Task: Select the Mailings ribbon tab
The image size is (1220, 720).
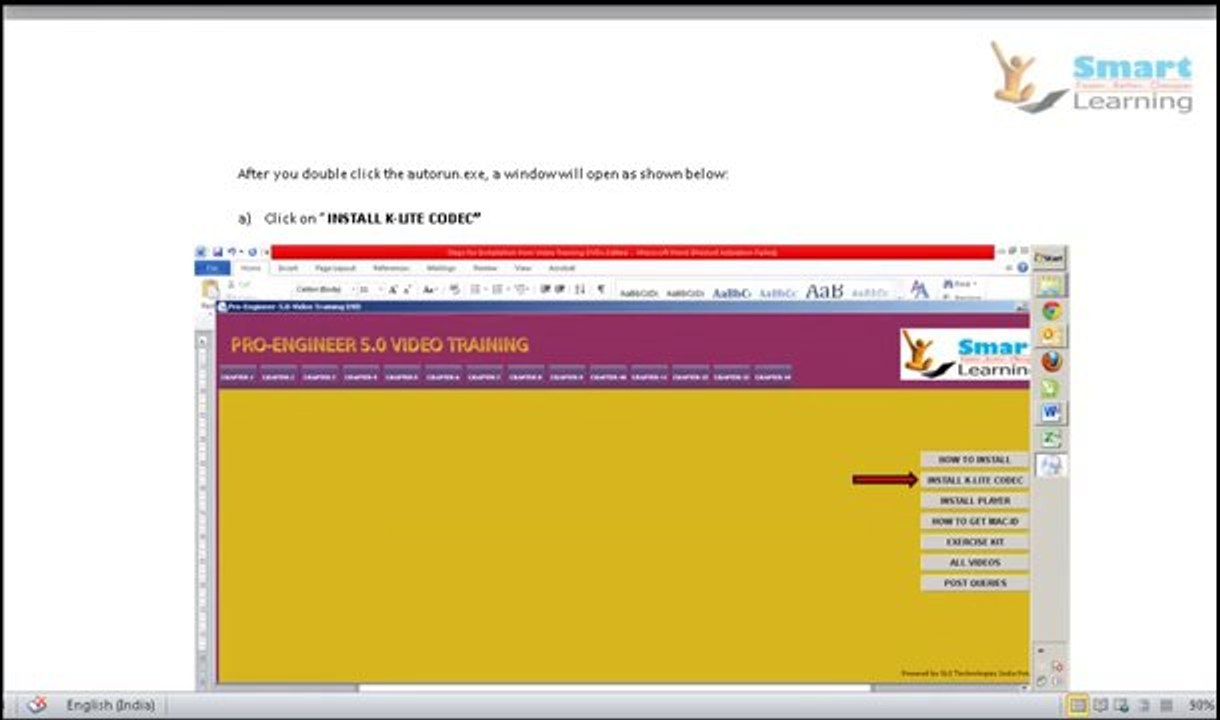Action: 441,268
